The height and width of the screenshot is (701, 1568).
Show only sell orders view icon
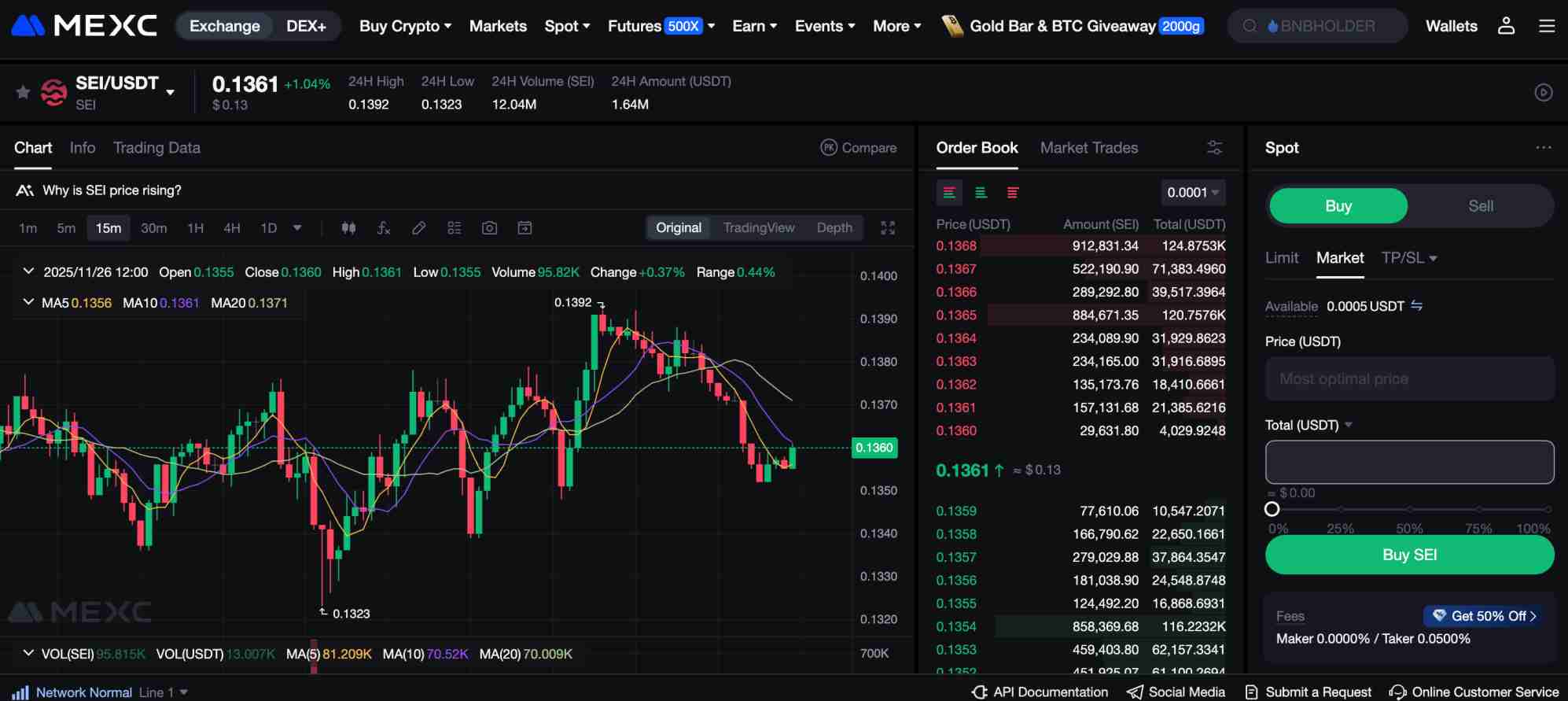(x=1013, y=193)
